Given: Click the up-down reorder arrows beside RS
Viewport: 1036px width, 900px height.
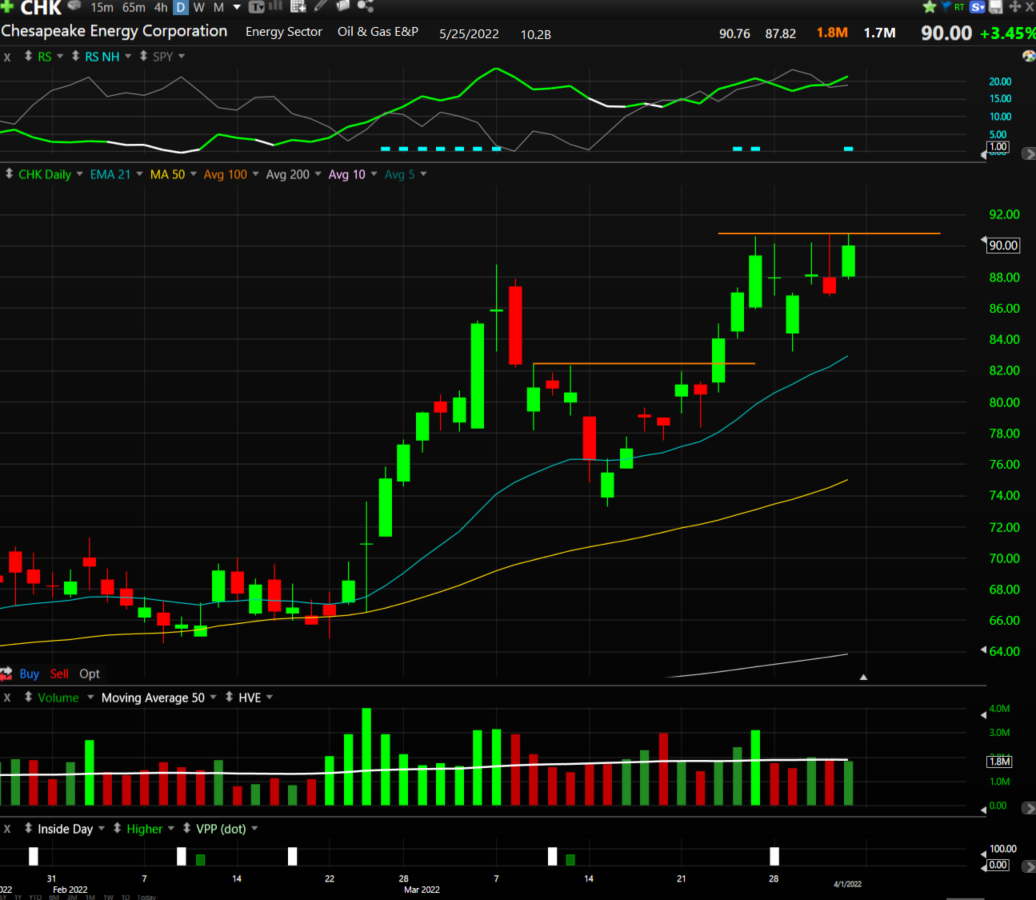Looking at the screenshot, I should tap(28, 56).
